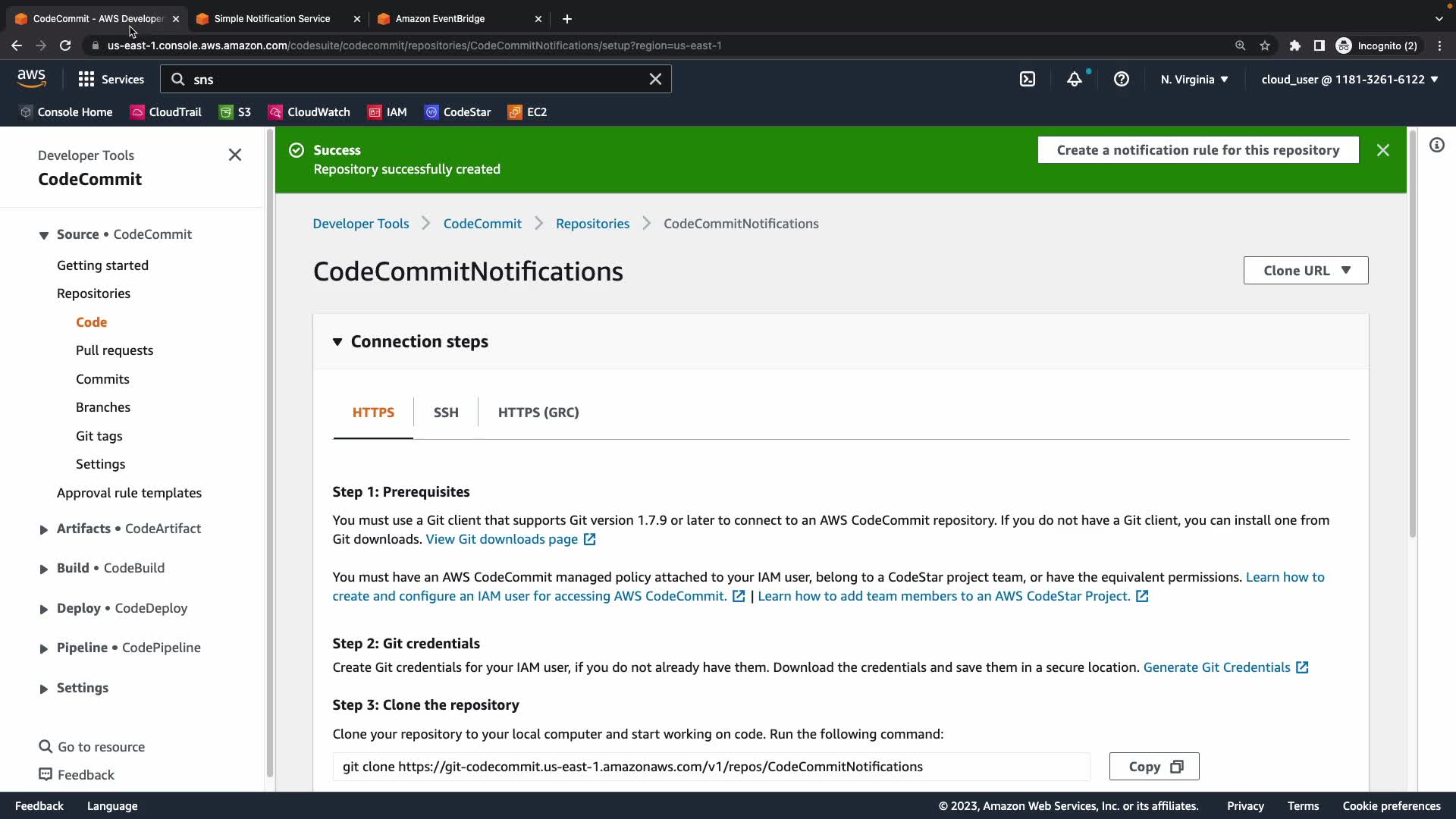
Task: Open the N. Virginia region selector
Action: 1194,79
